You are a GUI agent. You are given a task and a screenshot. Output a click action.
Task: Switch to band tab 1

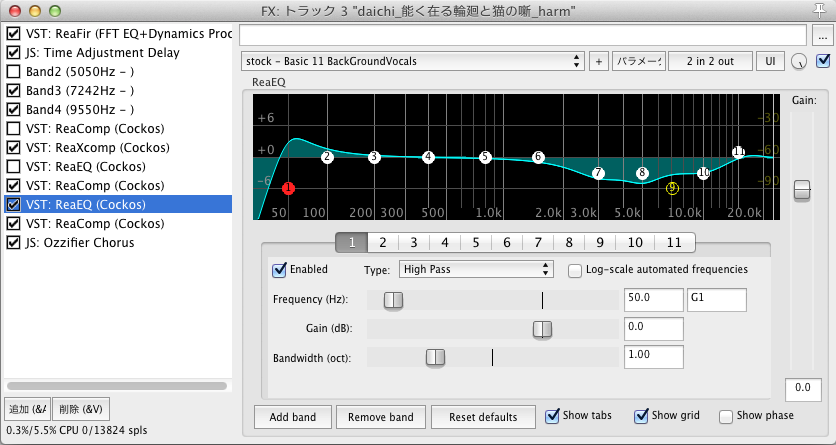click(351, 242)
